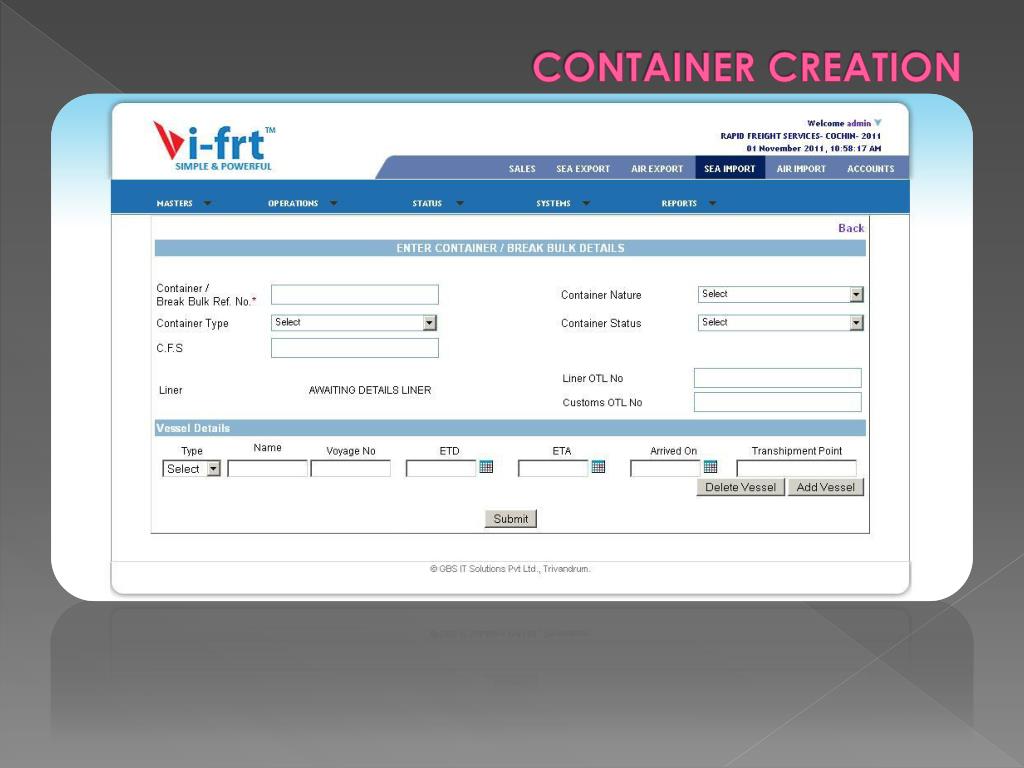Switch to the Air Export tab
Screen dimensions: 1024x768
click(x=657, y=168)
